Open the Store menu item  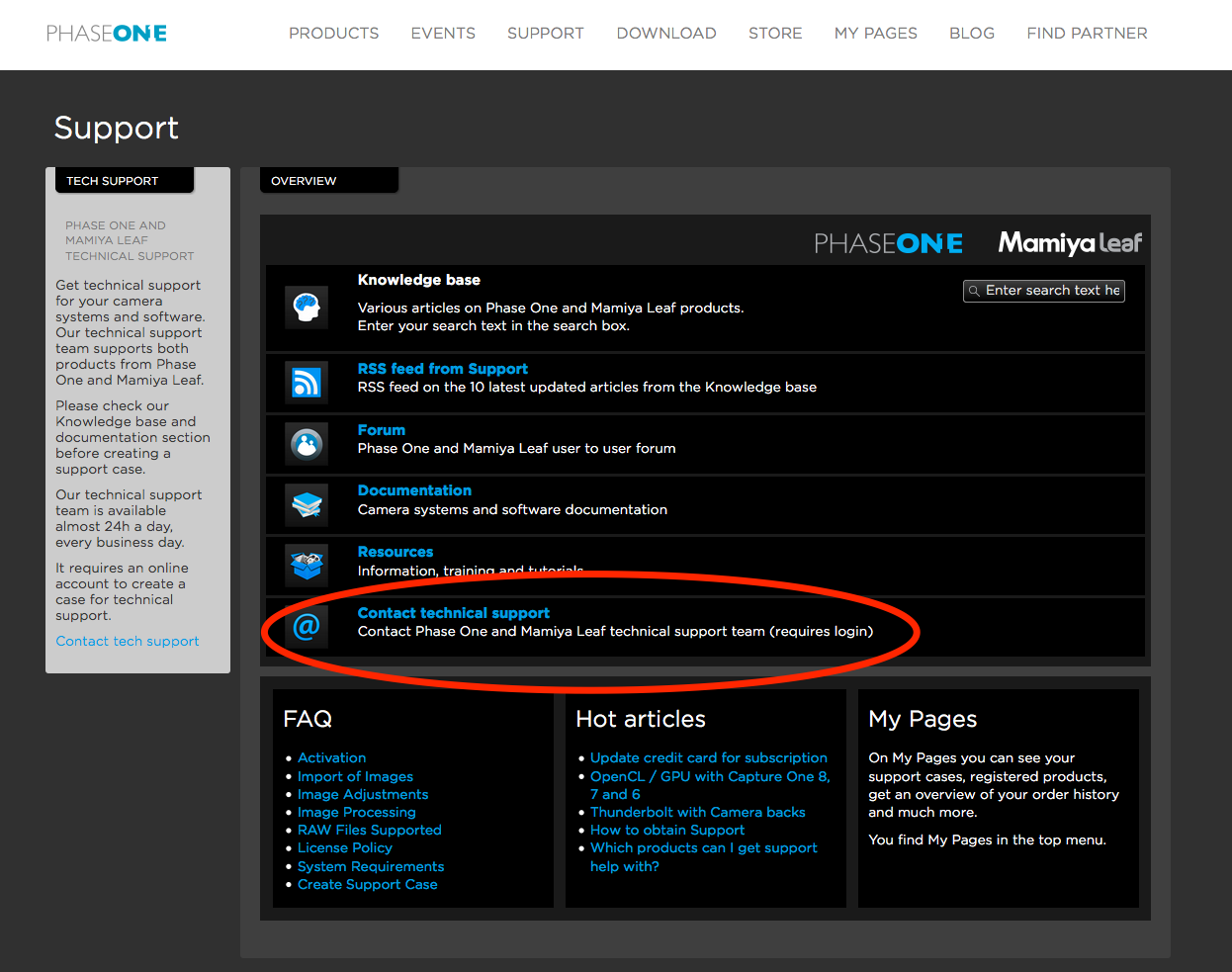(775, 34)
